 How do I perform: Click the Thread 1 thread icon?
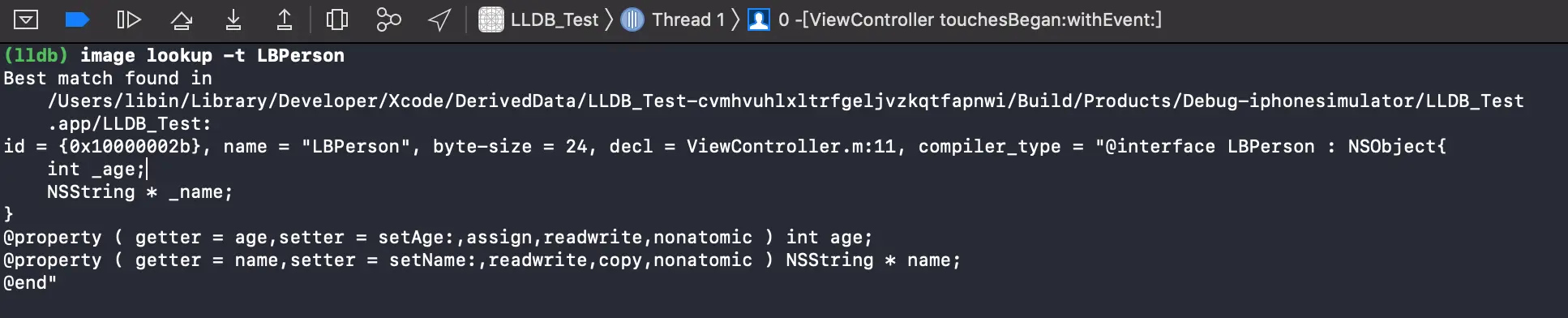[x=632, y=19]
